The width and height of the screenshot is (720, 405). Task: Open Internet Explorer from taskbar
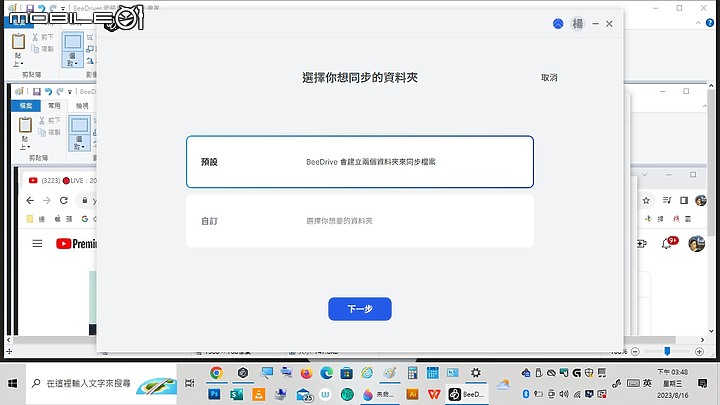coord(367,373)
